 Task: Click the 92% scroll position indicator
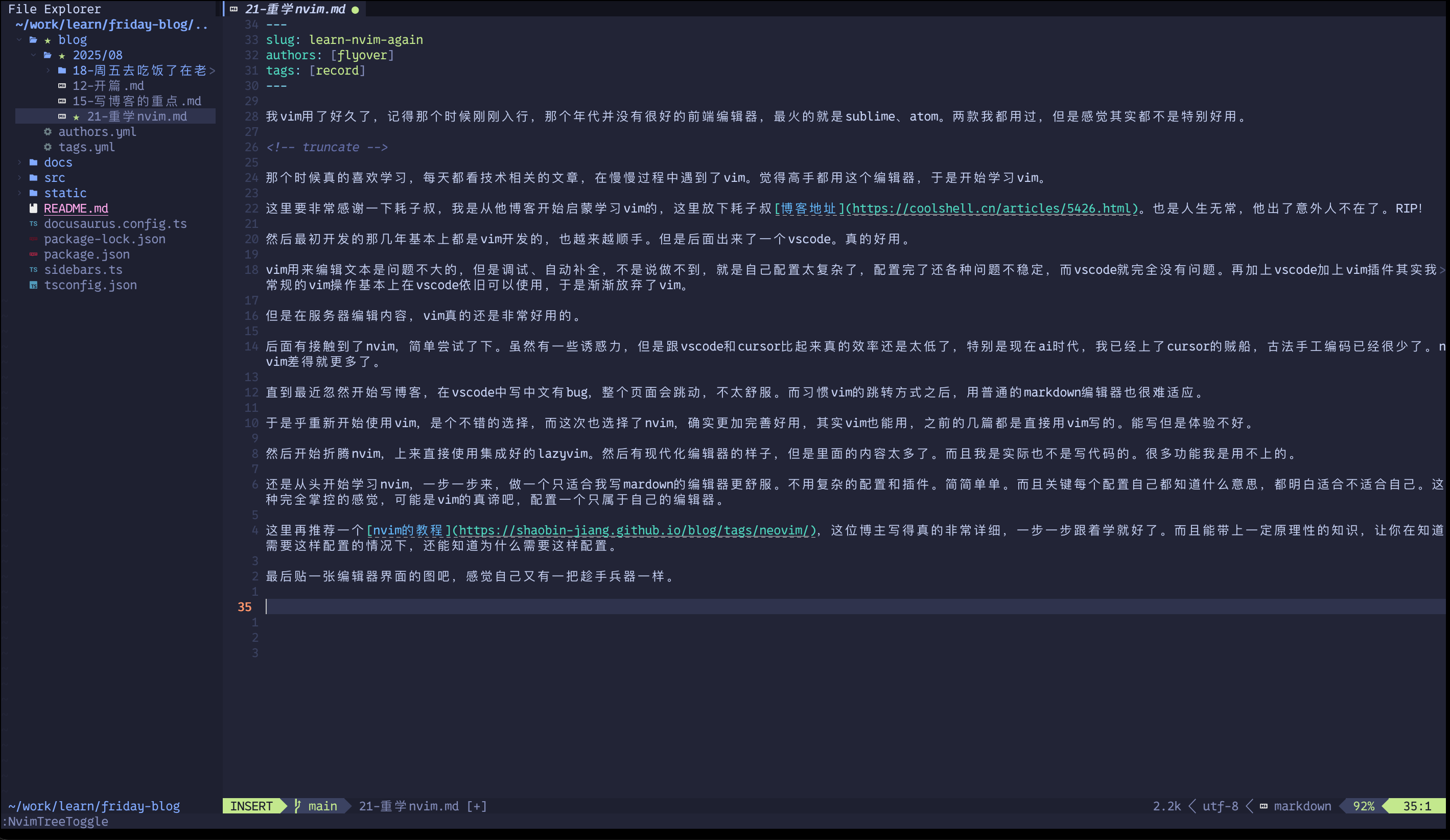1363,806
